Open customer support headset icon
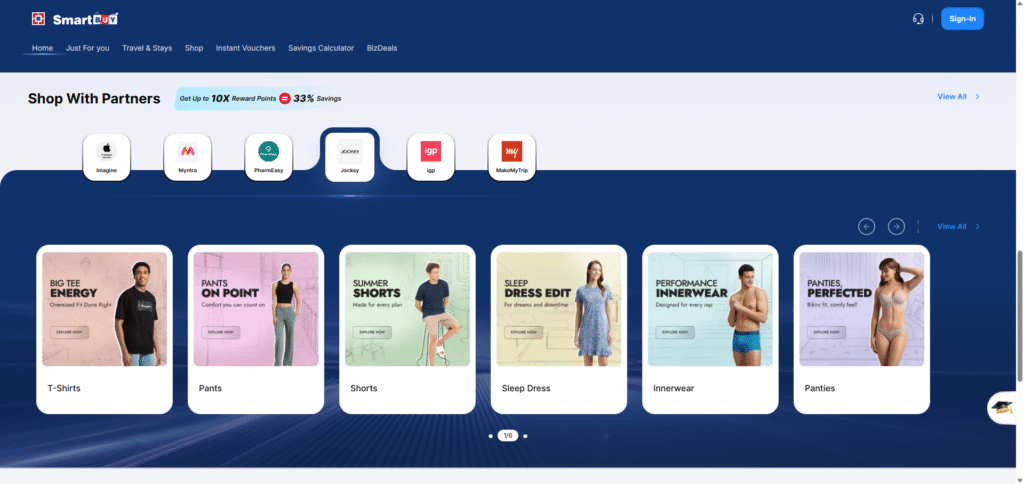This screenshot has height=484, width=1024. click(x=918, y=19)
